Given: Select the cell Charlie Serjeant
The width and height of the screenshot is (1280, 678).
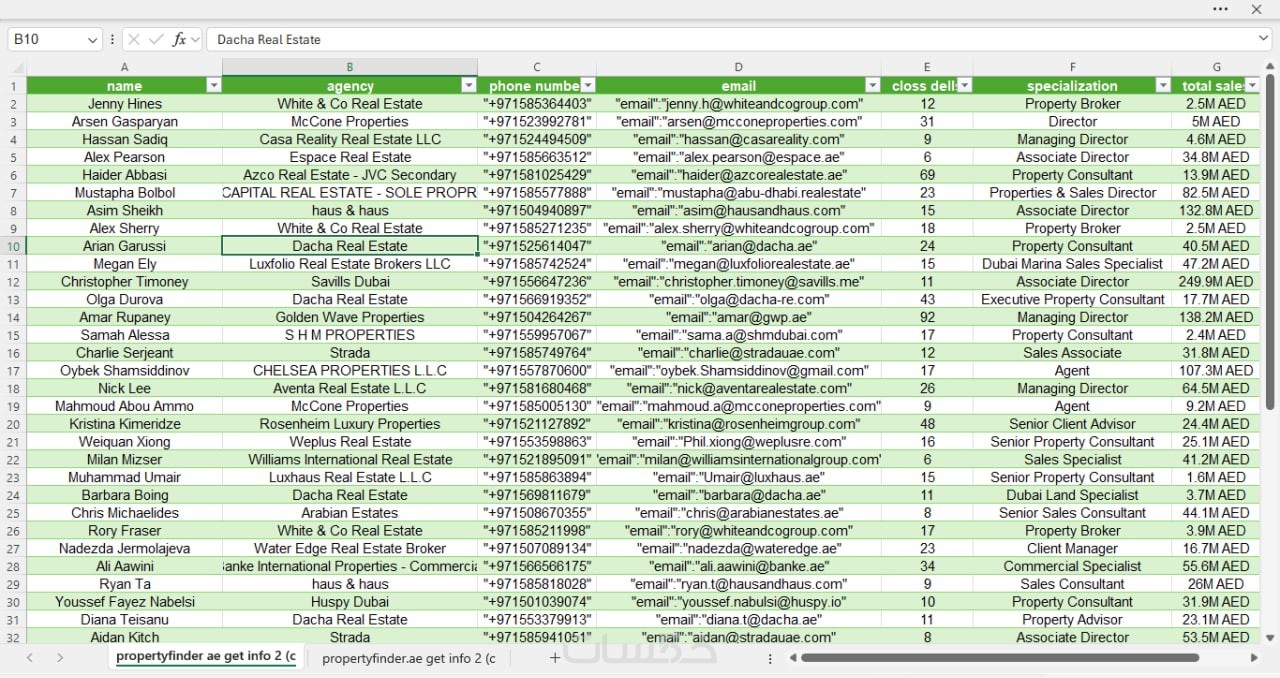Looking at the screenshot, I should (124, 353).
